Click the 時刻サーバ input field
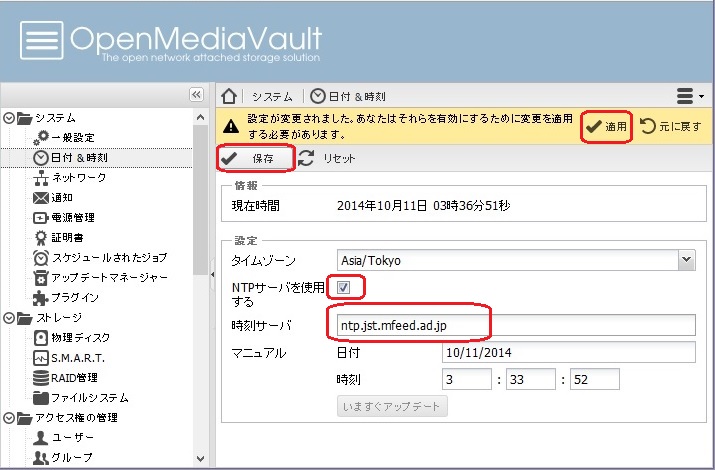 (516, 325)
